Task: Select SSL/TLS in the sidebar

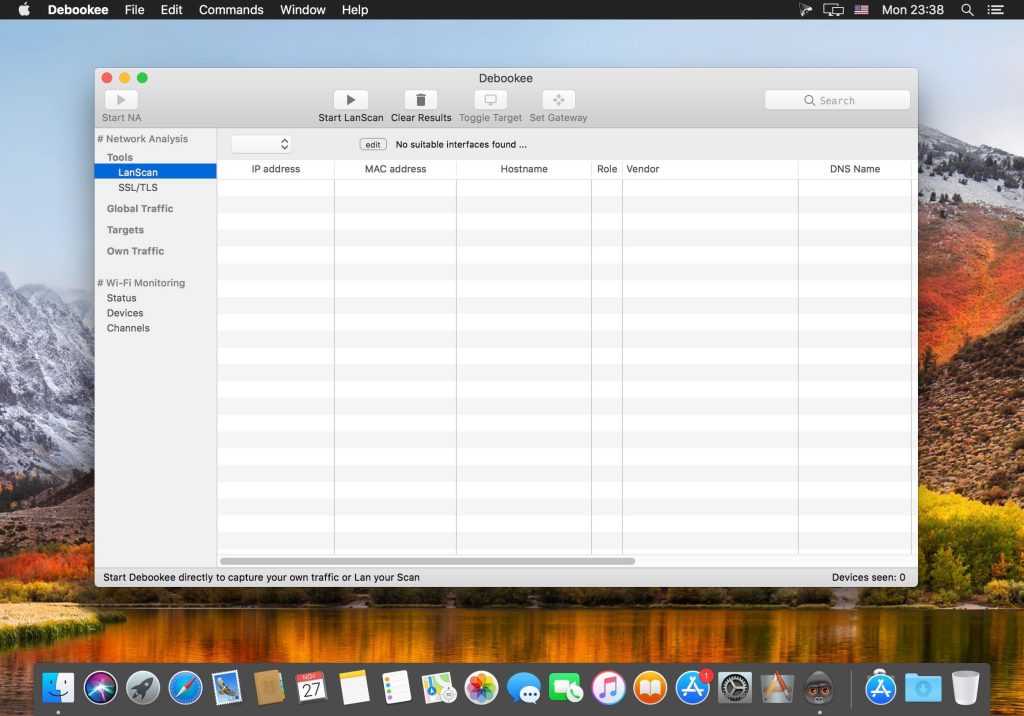Action: pos(137,188)
